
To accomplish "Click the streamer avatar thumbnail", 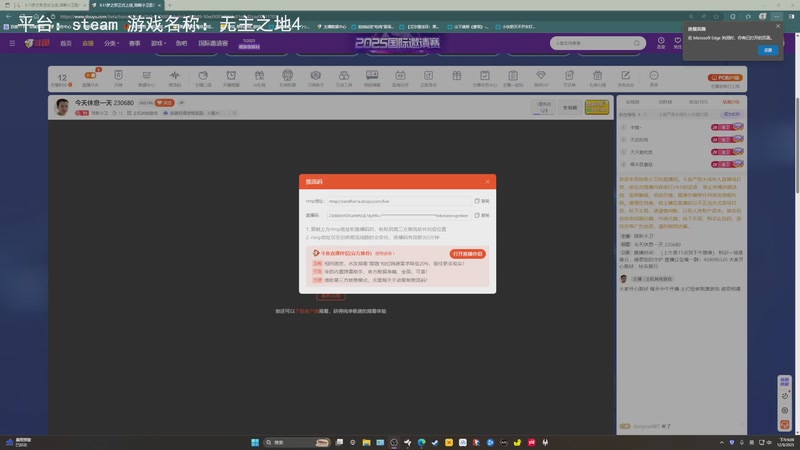I will 62,107.
